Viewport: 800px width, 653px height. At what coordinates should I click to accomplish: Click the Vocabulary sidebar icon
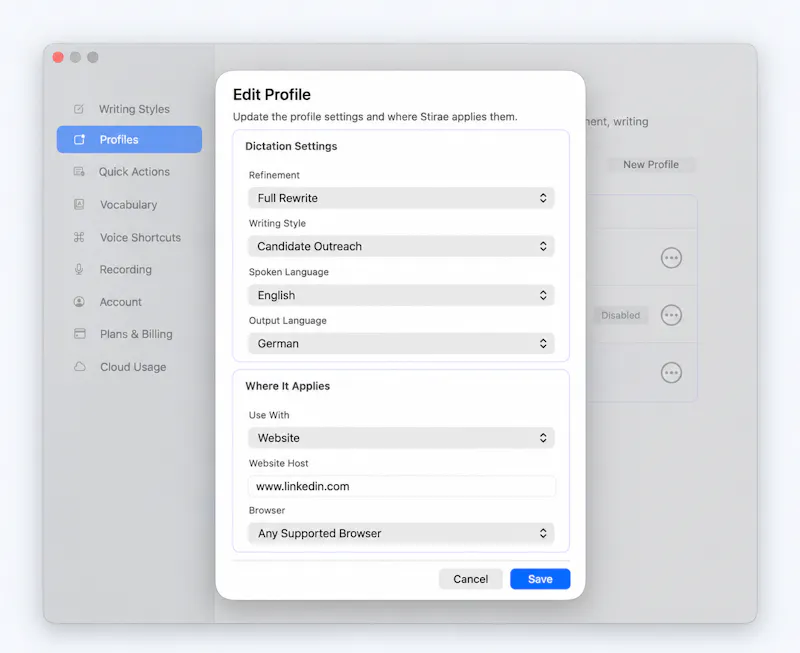tap(79, 205)
